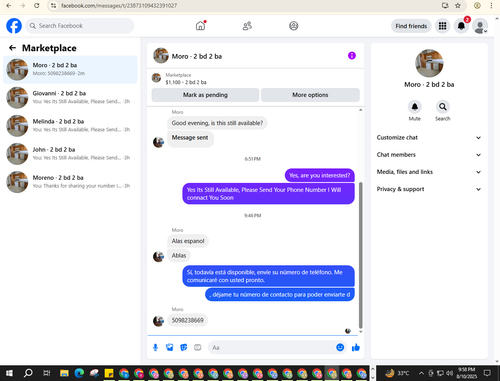This screenshot has height=381, width=500.
Task: Click the 'Ablas' message bubble
Action: coord(179,256)
